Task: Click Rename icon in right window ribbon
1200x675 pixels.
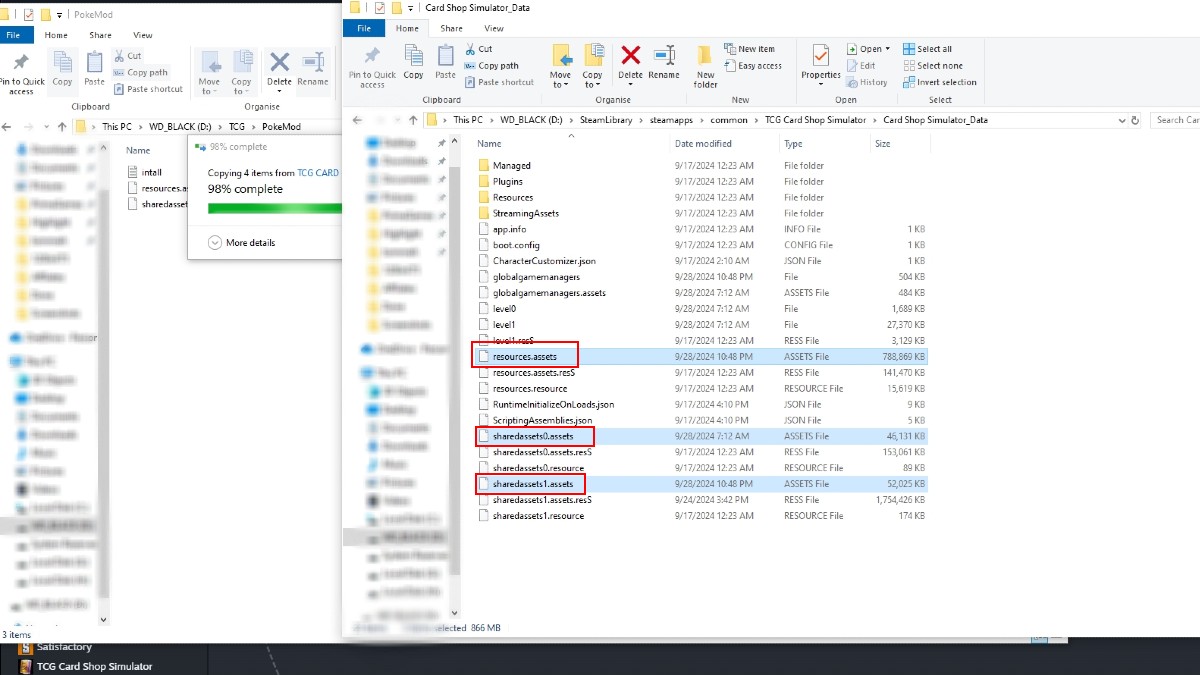Action: [663, 62]
